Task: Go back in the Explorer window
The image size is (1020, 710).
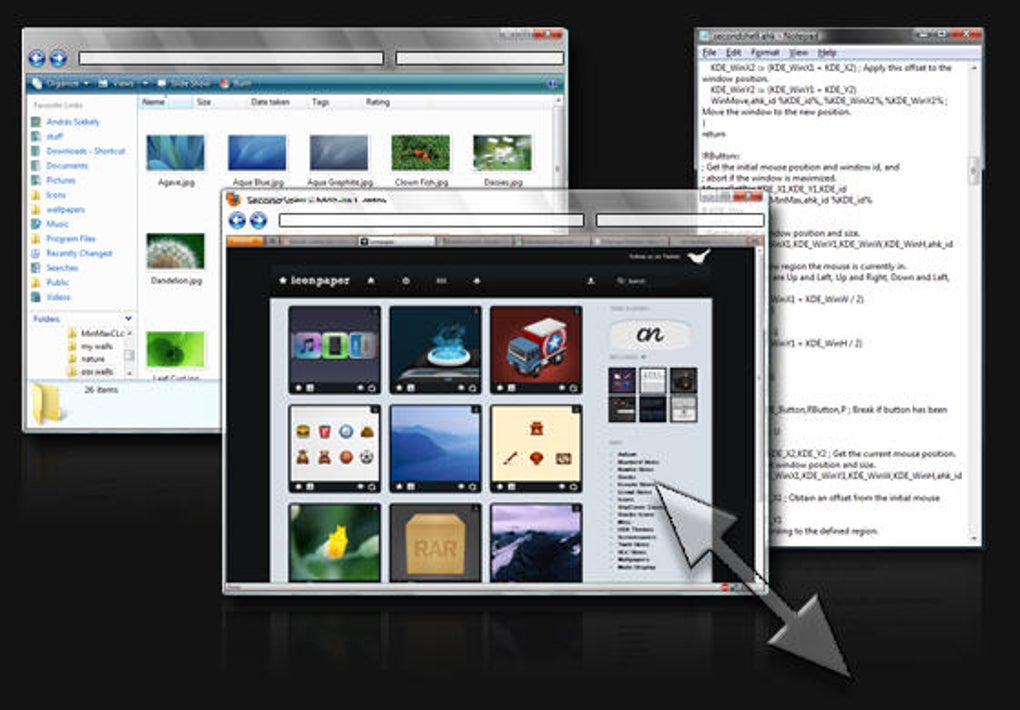Action: (x=37, y=58)
